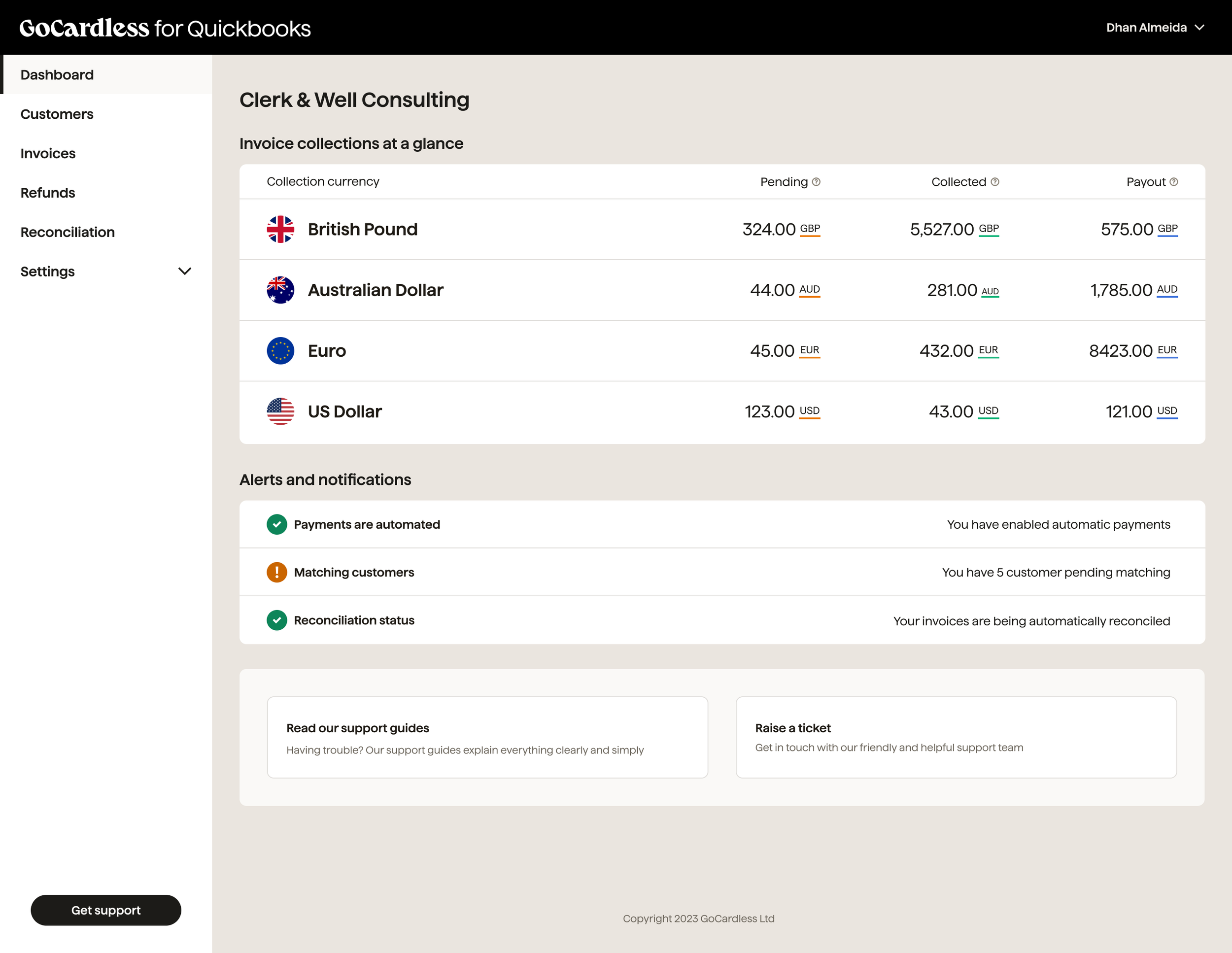Click the Copyright 2023 GoCardless Ltd footer
Screen dimensions: 1232x953
point(698,919)
